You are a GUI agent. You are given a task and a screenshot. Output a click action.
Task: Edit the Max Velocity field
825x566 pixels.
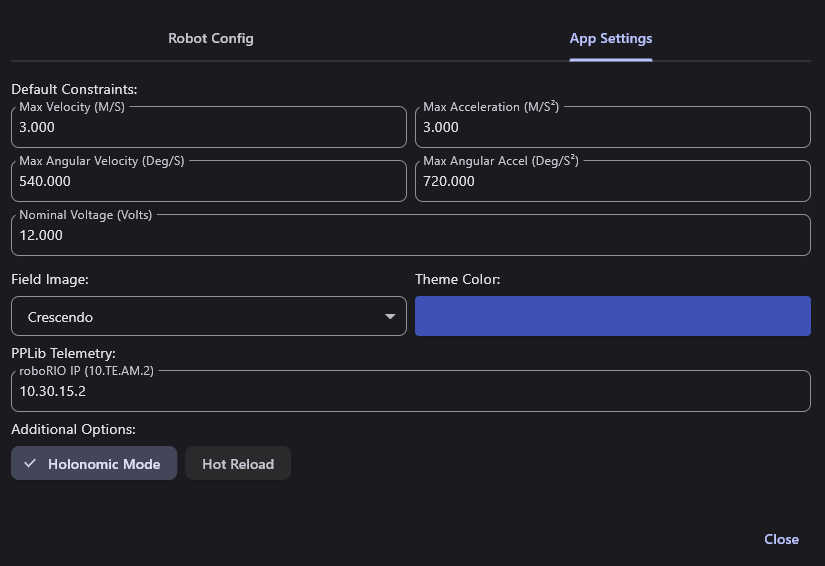coord(209,127)
